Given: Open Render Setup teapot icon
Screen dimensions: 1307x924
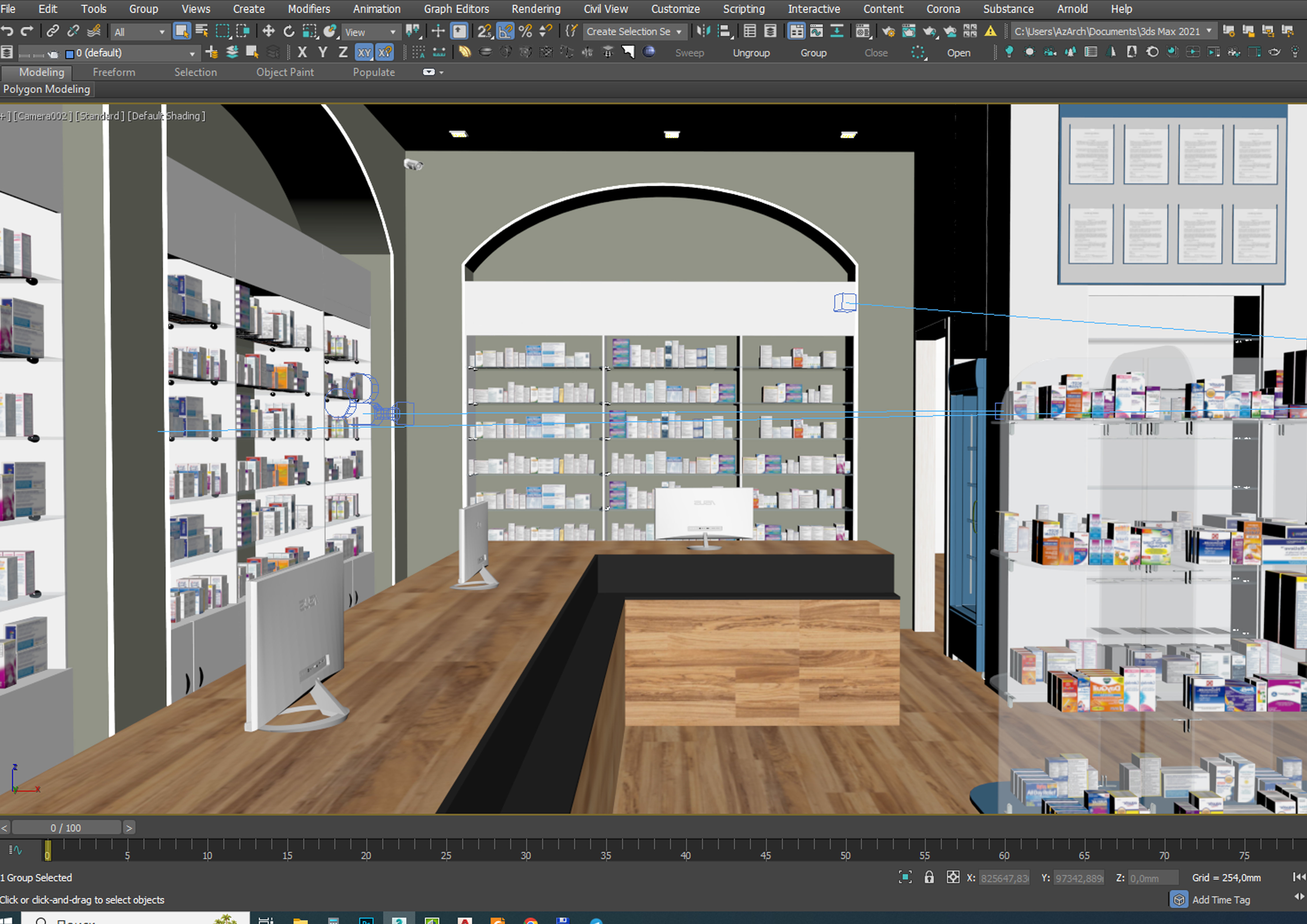Looking at the screenshot, I should tap(888, 31).
